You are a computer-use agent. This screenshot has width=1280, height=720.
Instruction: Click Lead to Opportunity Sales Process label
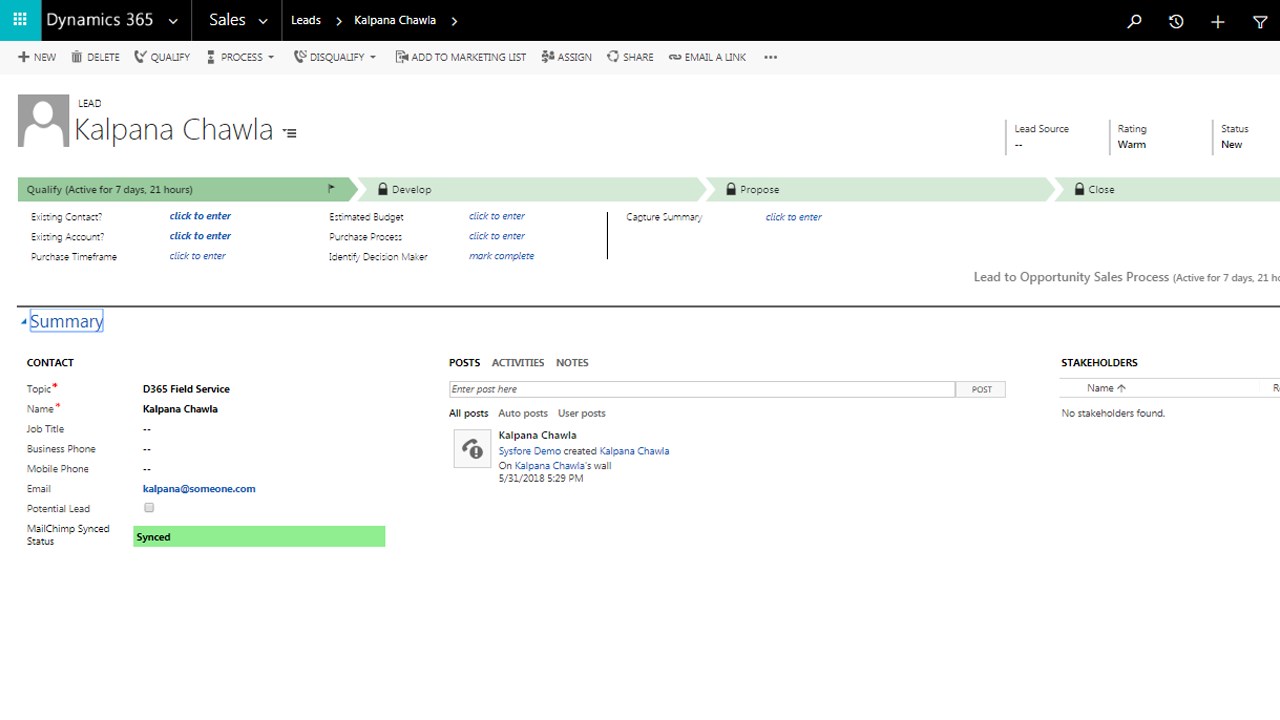1071,277
